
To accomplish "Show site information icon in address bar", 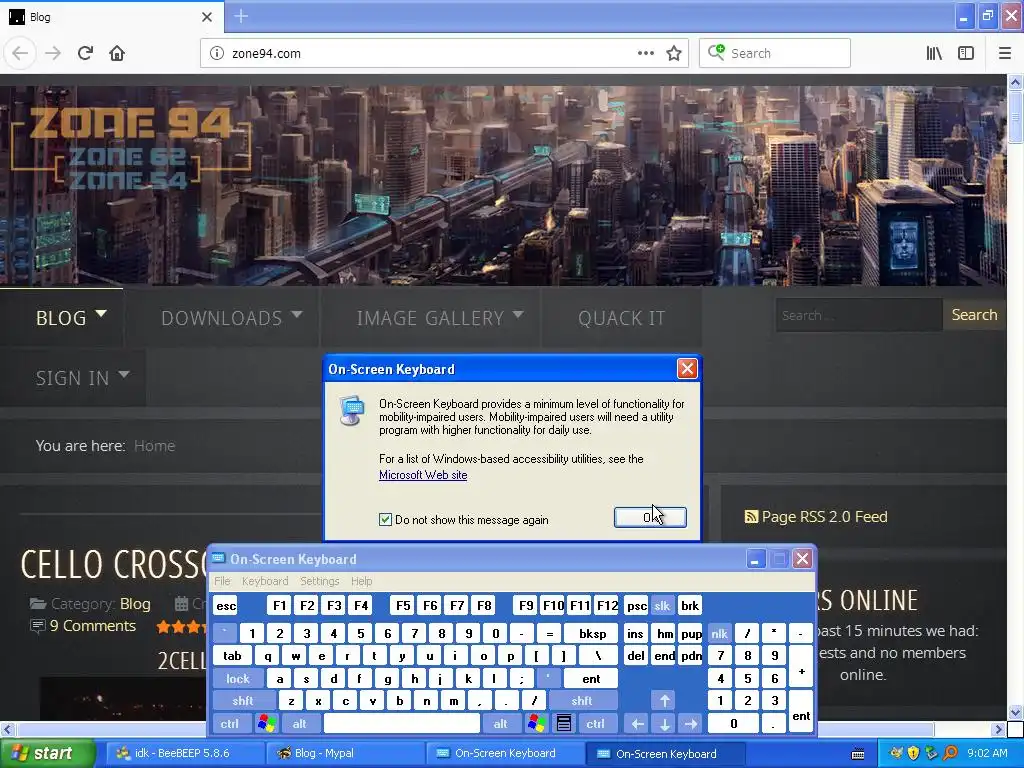I will click(217, 54).
